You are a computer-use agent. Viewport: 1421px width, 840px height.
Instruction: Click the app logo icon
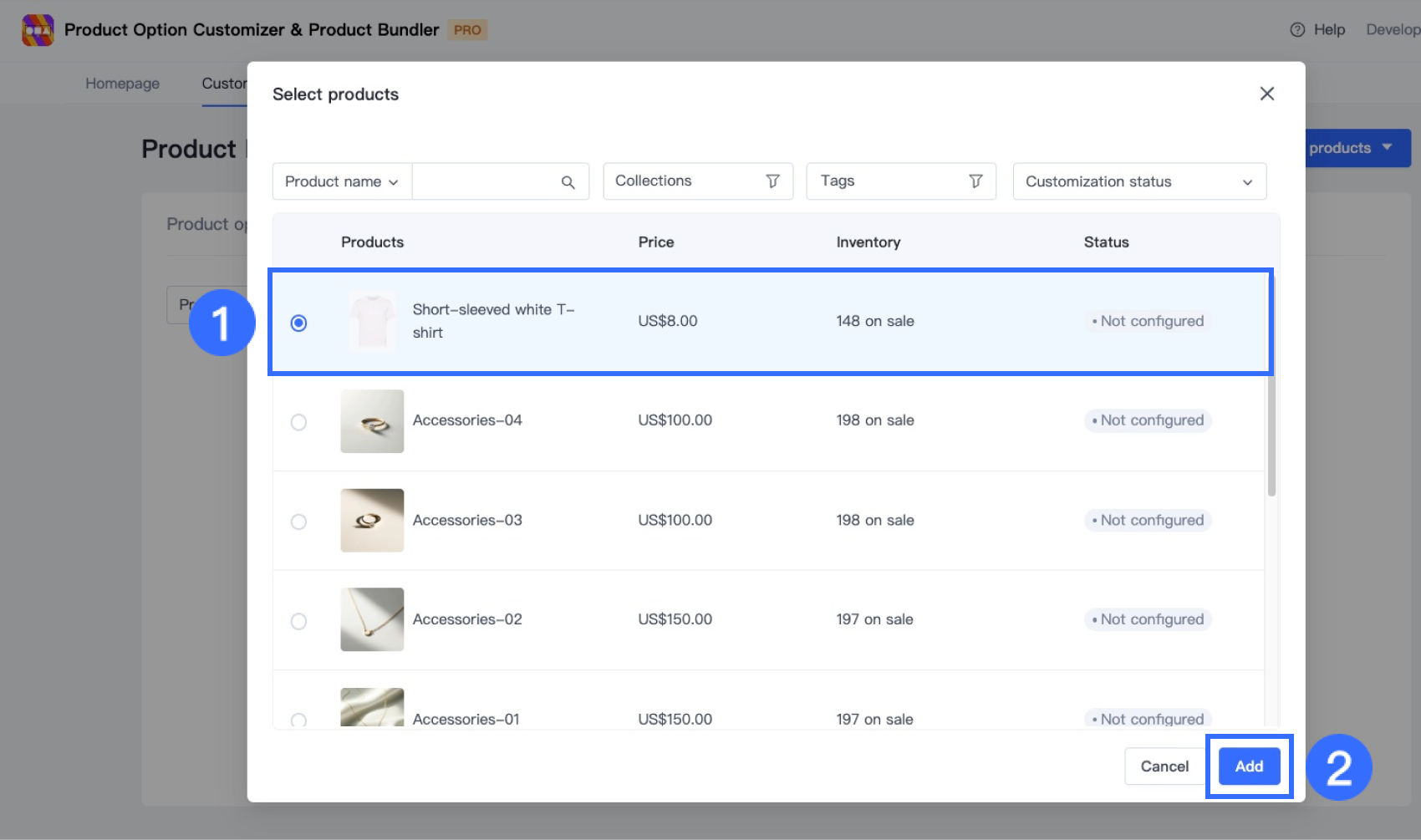pos(38,30)
